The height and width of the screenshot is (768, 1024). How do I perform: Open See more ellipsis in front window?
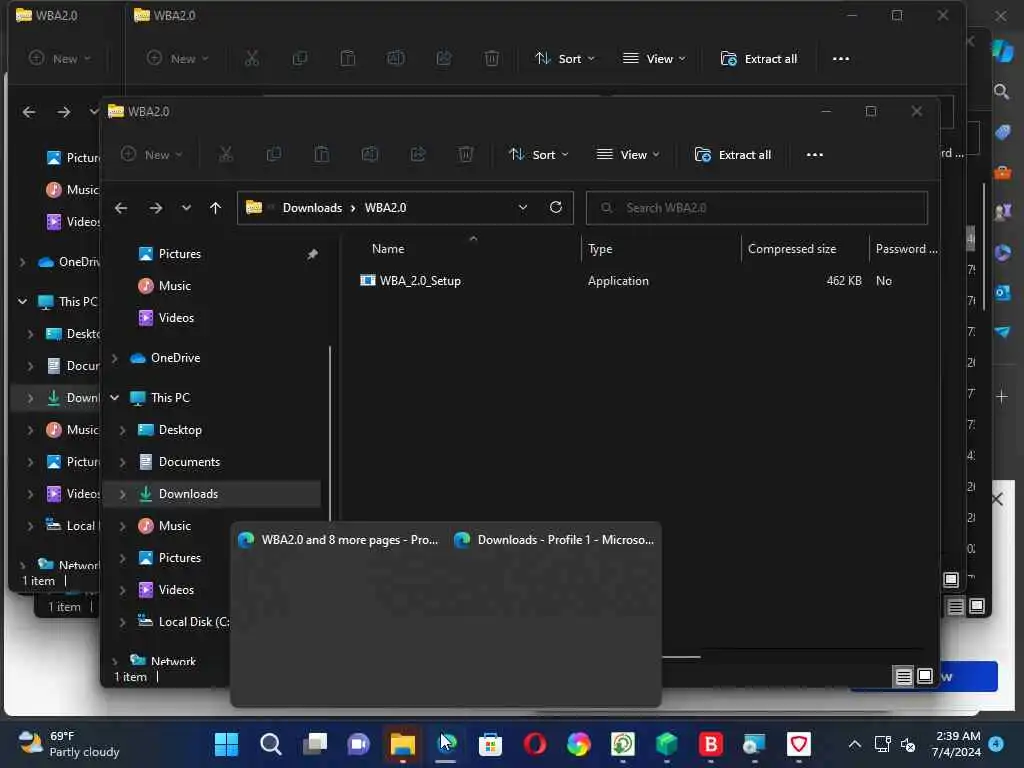point(814,155)
